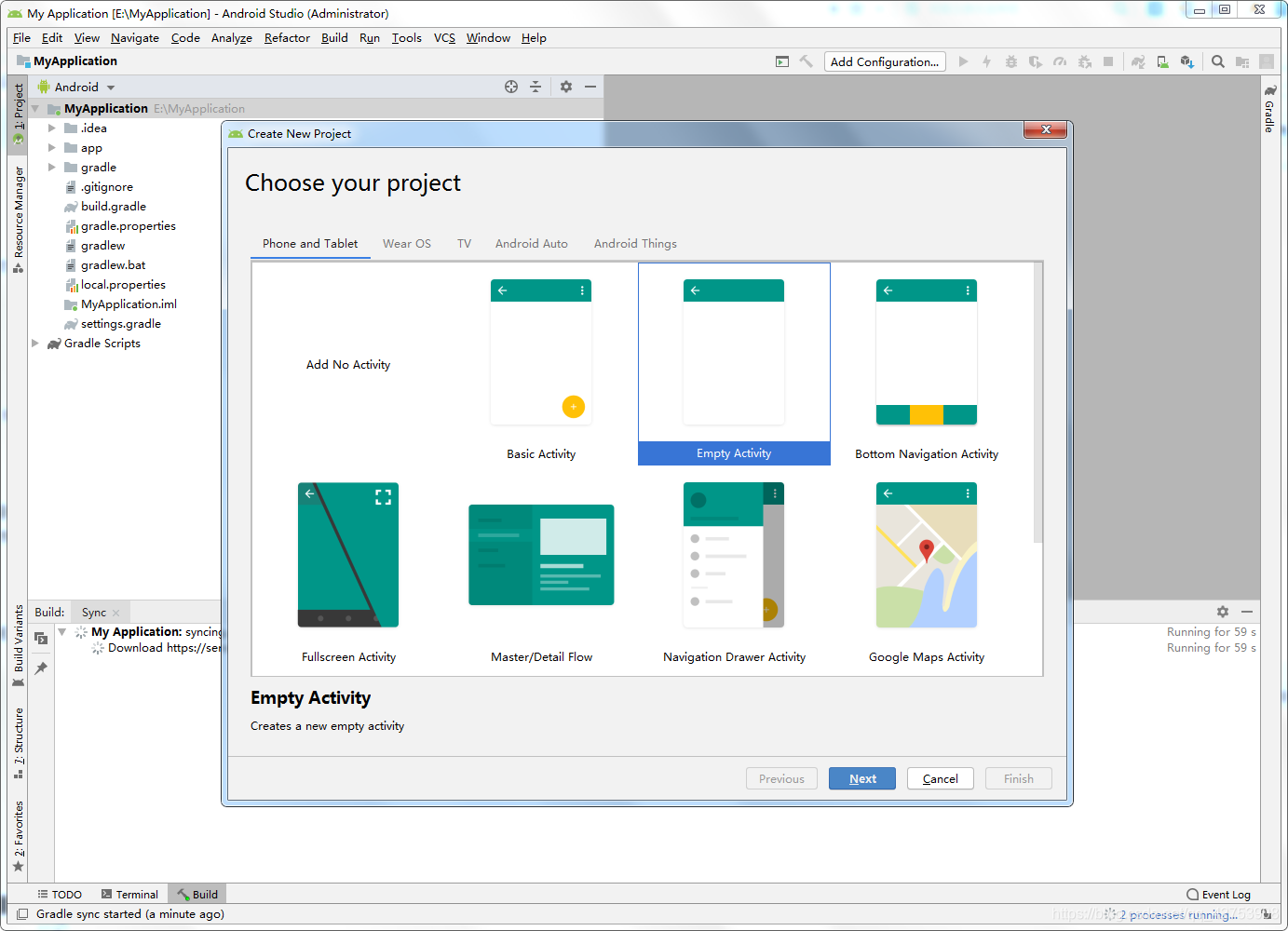Collapse the MyApplication root tree node
The height and width of the screenshot is (931, 1288).
(x=35, y=109)
